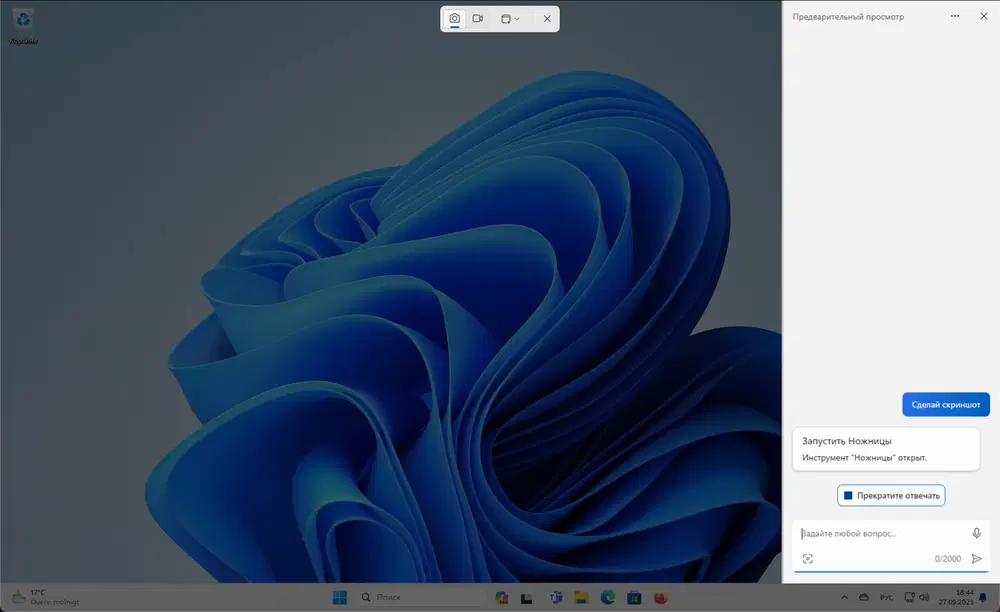The image size is (1000, 612).
Task: Click the "Предварительный просмотр" panel title
Action: click(848, 17)
